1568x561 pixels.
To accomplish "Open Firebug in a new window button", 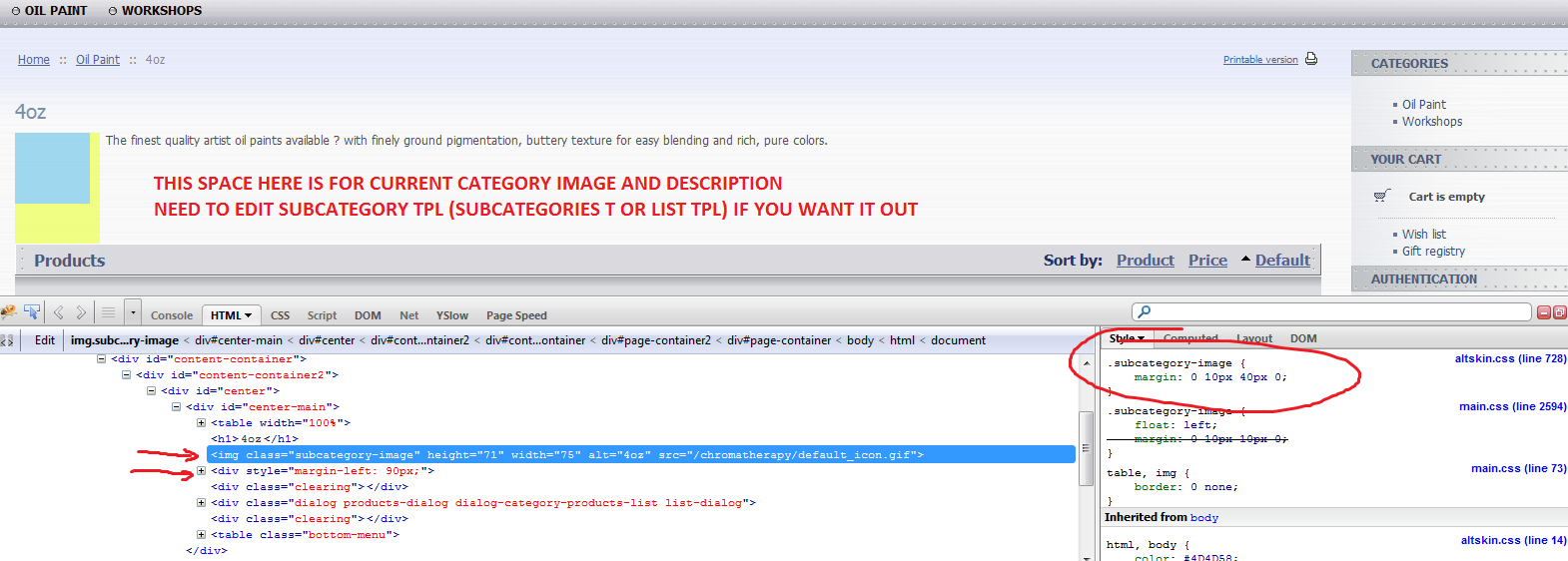I will click(1559, 312).
